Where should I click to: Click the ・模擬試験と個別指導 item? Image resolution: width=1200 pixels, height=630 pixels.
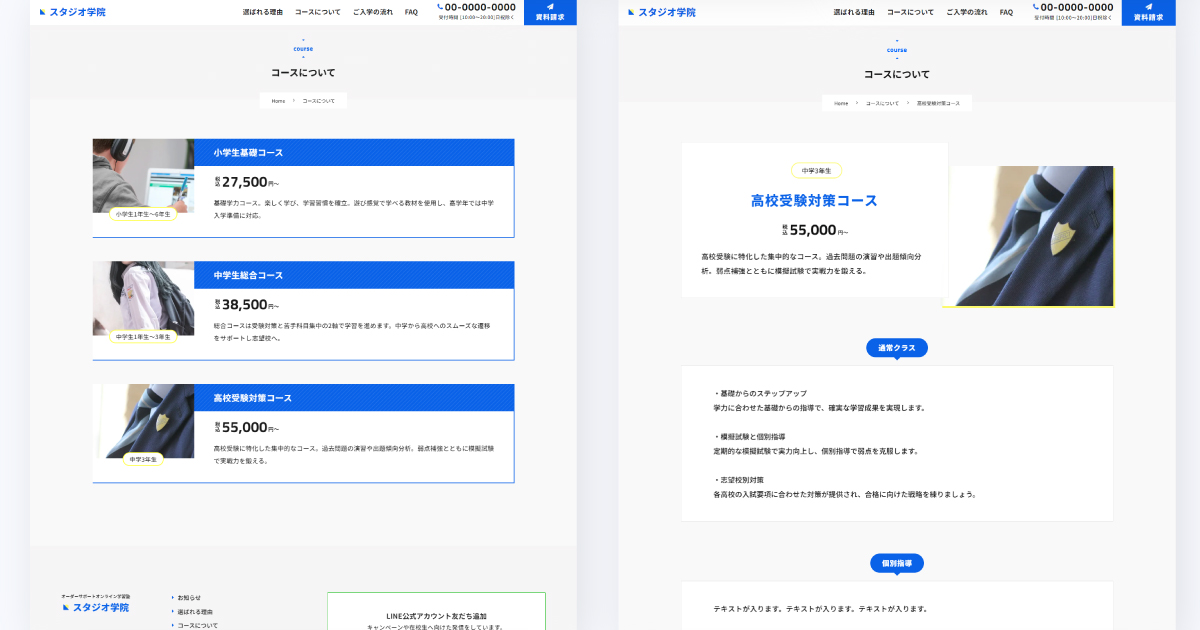(x=750, y=437)
